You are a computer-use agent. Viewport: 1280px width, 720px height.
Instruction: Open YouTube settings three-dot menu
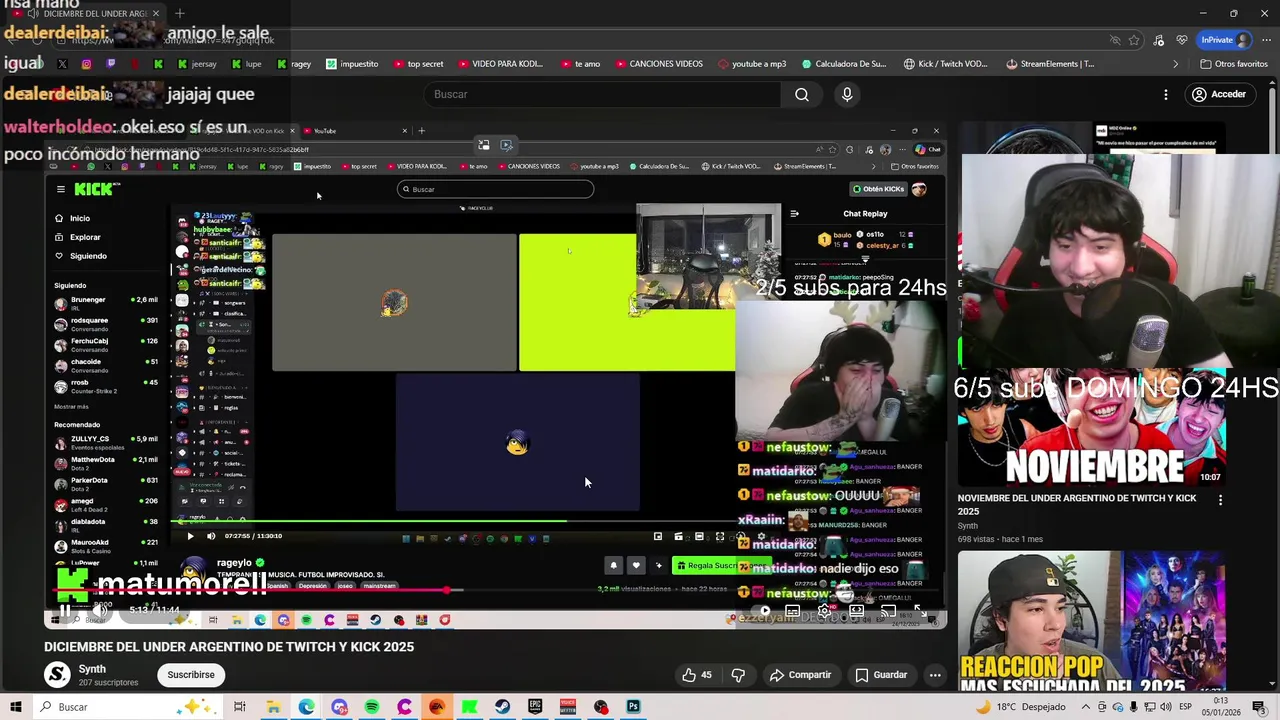click(x=1166, y=94)
